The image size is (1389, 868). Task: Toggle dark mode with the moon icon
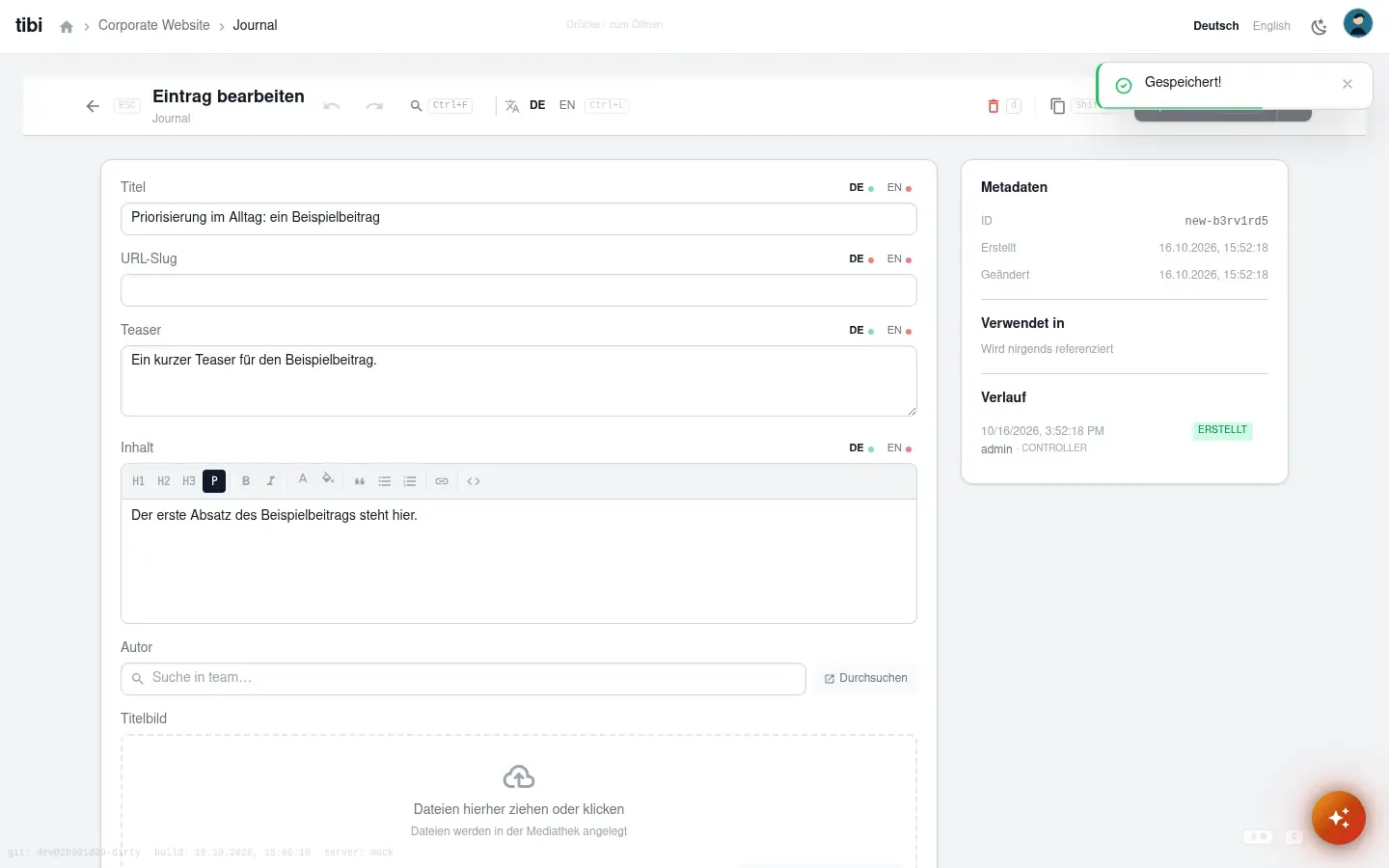point(1319,27)
